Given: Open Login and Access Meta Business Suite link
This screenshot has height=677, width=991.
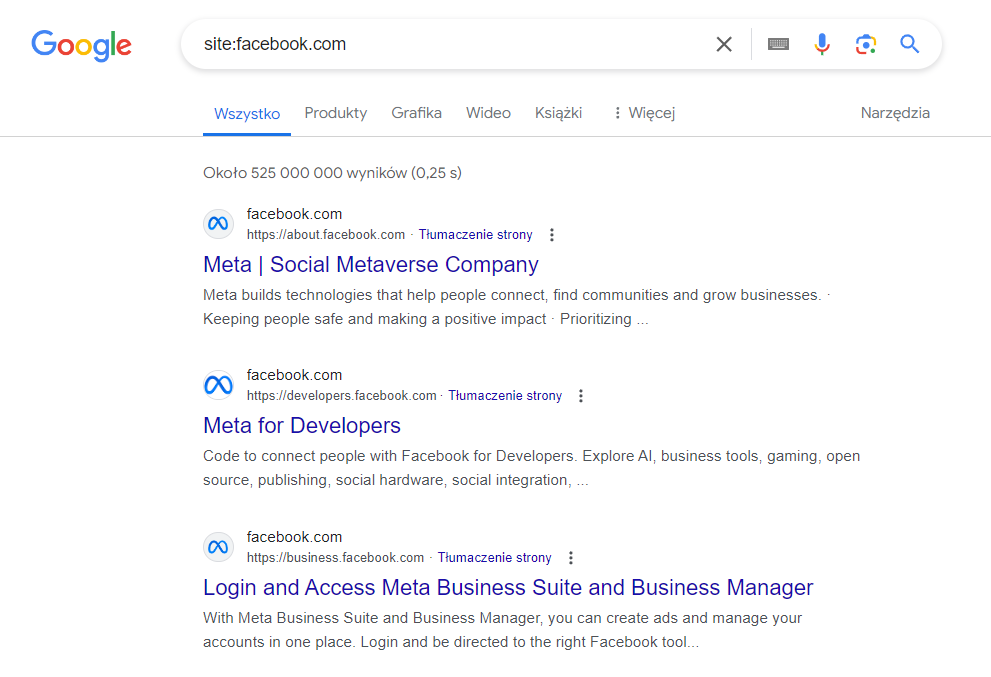Looking at the screenshot, I should tap(508, 587).
